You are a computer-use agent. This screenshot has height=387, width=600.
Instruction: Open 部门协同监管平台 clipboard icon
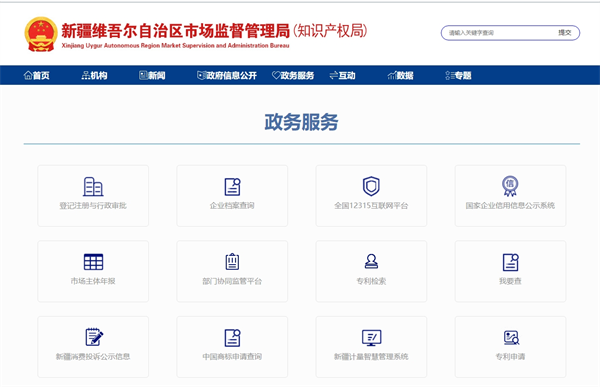click(232, 261)
